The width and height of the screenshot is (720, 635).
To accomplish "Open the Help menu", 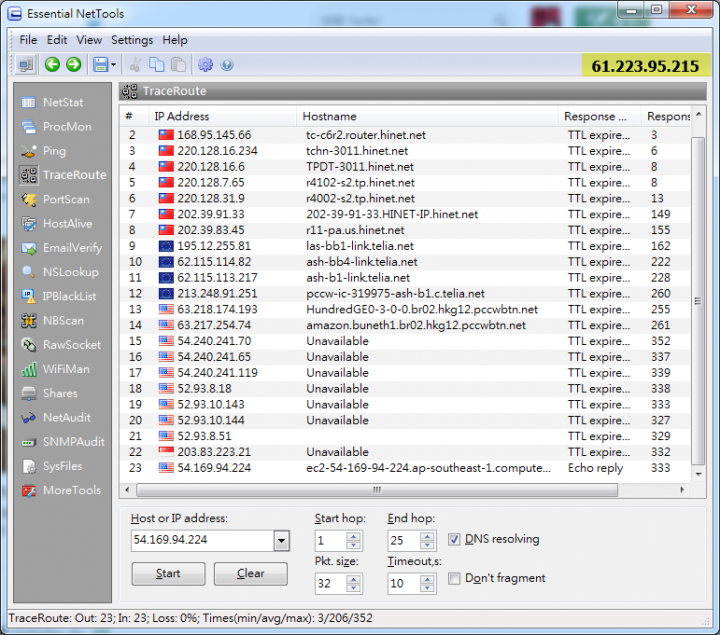I will 175,40.
